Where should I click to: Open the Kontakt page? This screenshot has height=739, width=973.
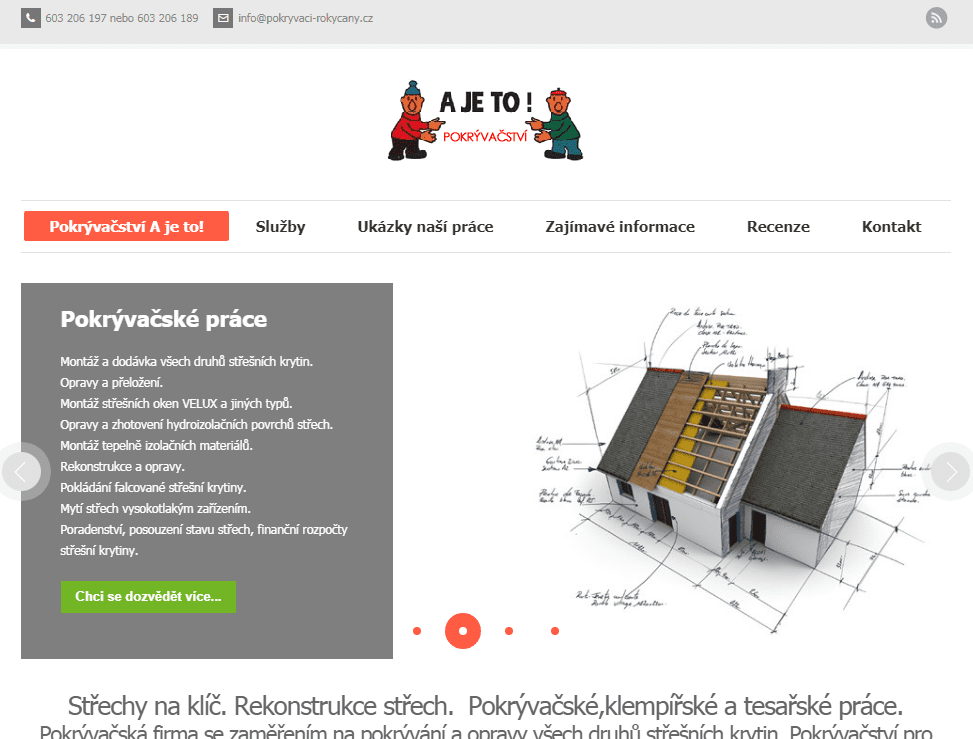pos(891,226)
